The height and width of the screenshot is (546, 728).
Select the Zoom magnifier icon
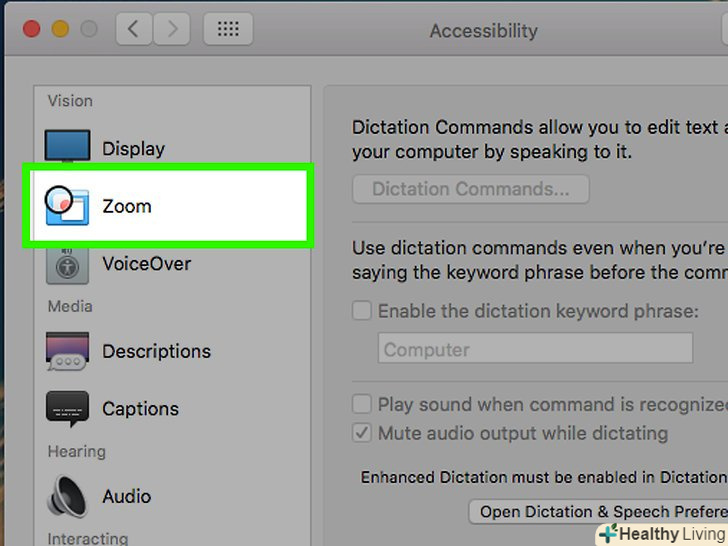click(67, 206)
